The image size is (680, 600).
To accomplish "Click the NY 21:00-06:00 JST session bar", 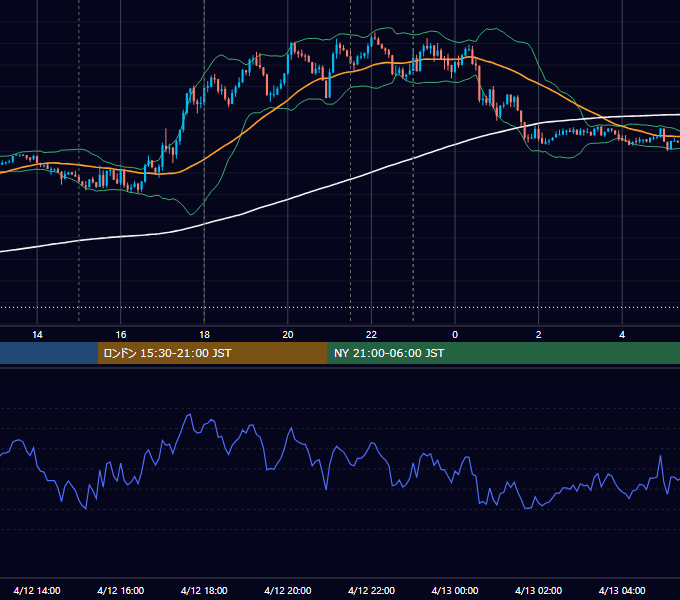I will click(x=503, y=353).
